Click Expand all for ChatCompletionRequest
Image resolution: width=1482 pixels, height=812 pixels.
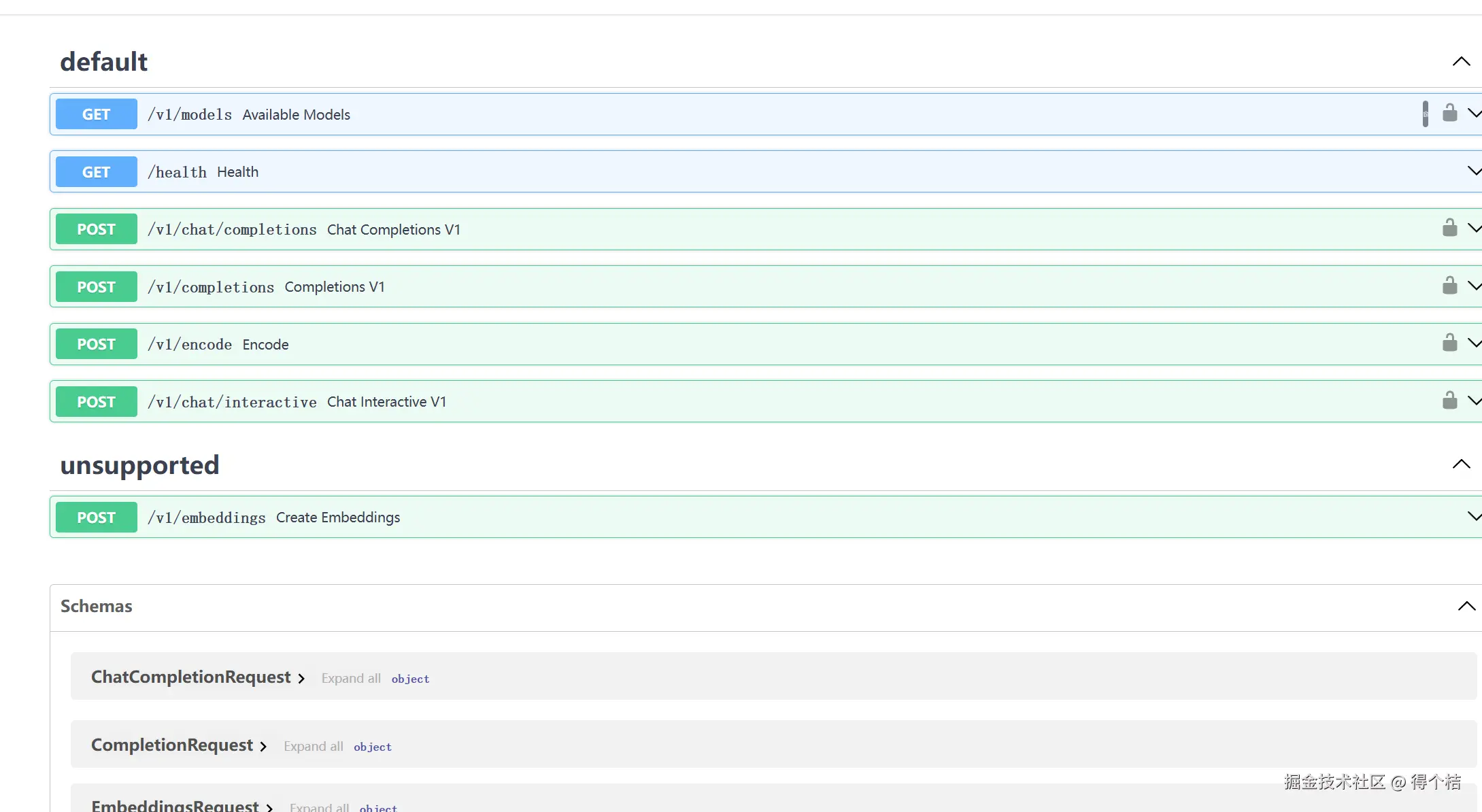[350, 679]
